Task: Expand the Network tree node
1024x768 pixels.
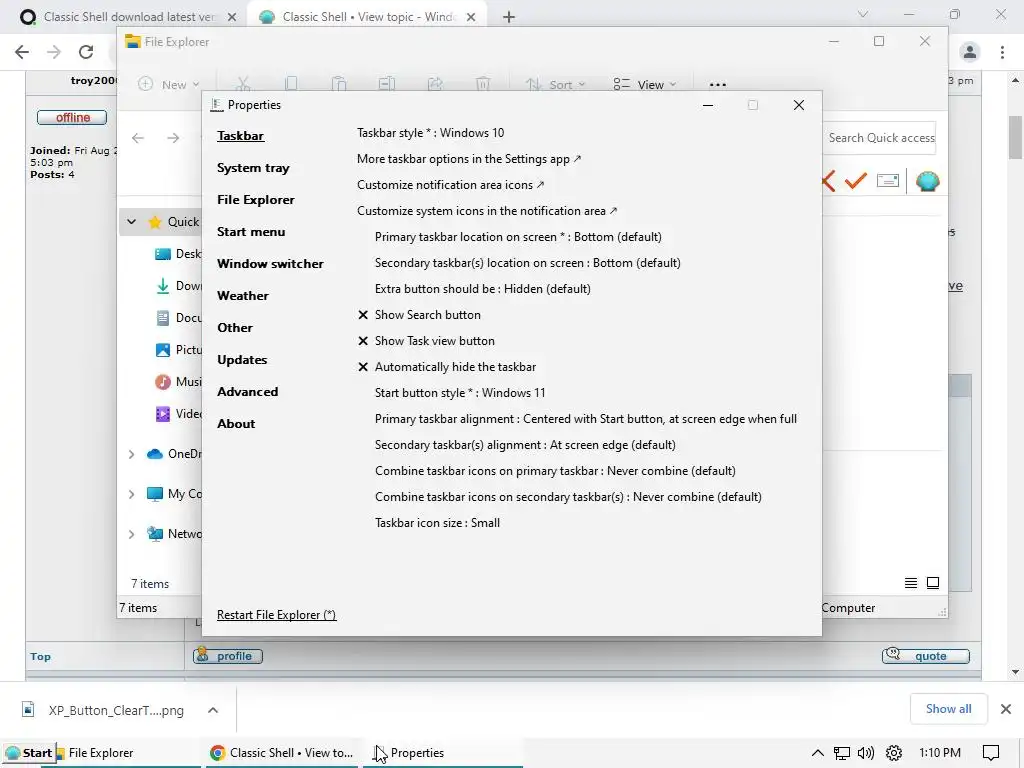Action: coord(131,534)
